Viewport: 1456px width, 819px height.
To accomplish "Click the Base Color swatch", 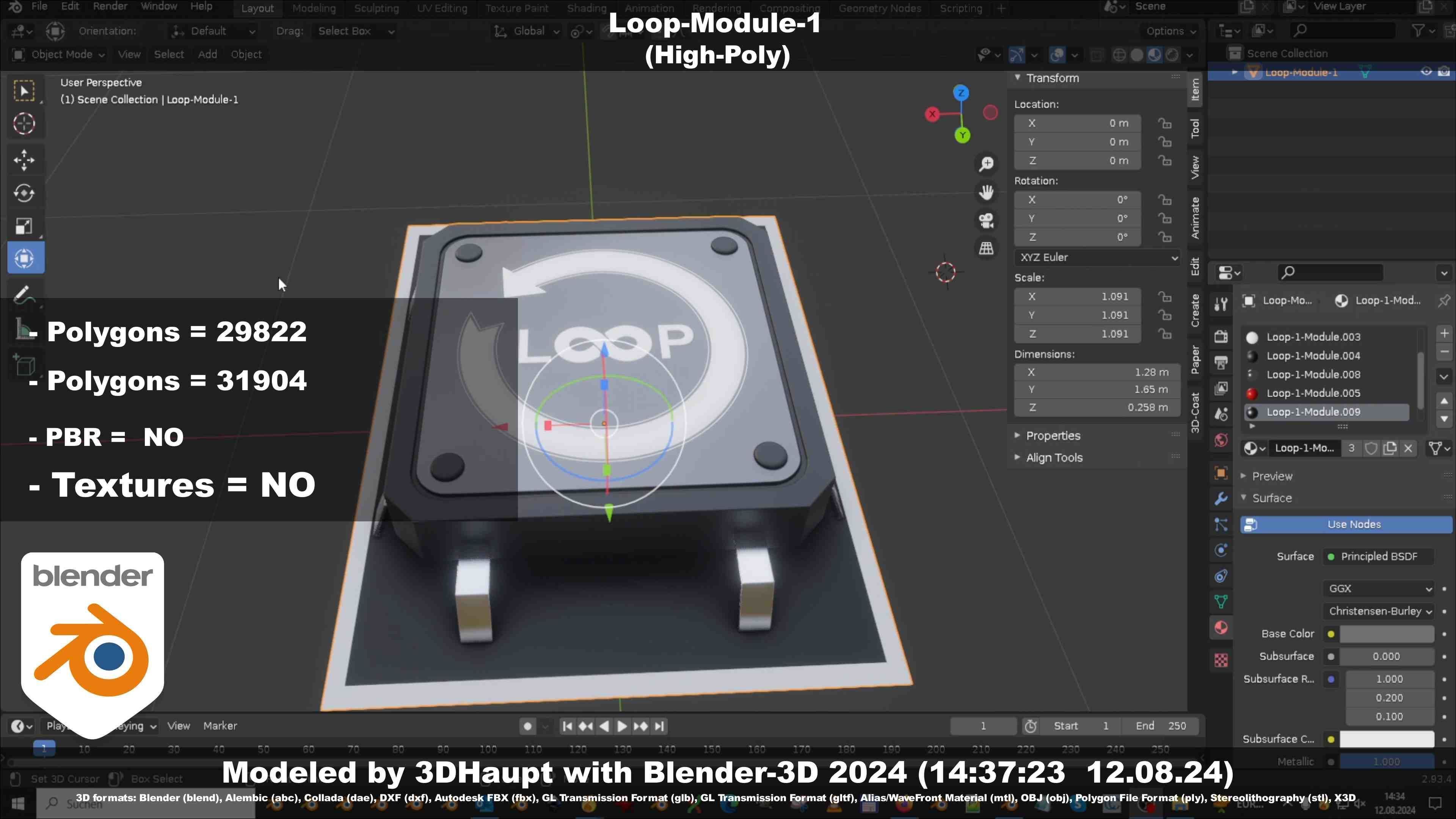I will click(1387, 634).
